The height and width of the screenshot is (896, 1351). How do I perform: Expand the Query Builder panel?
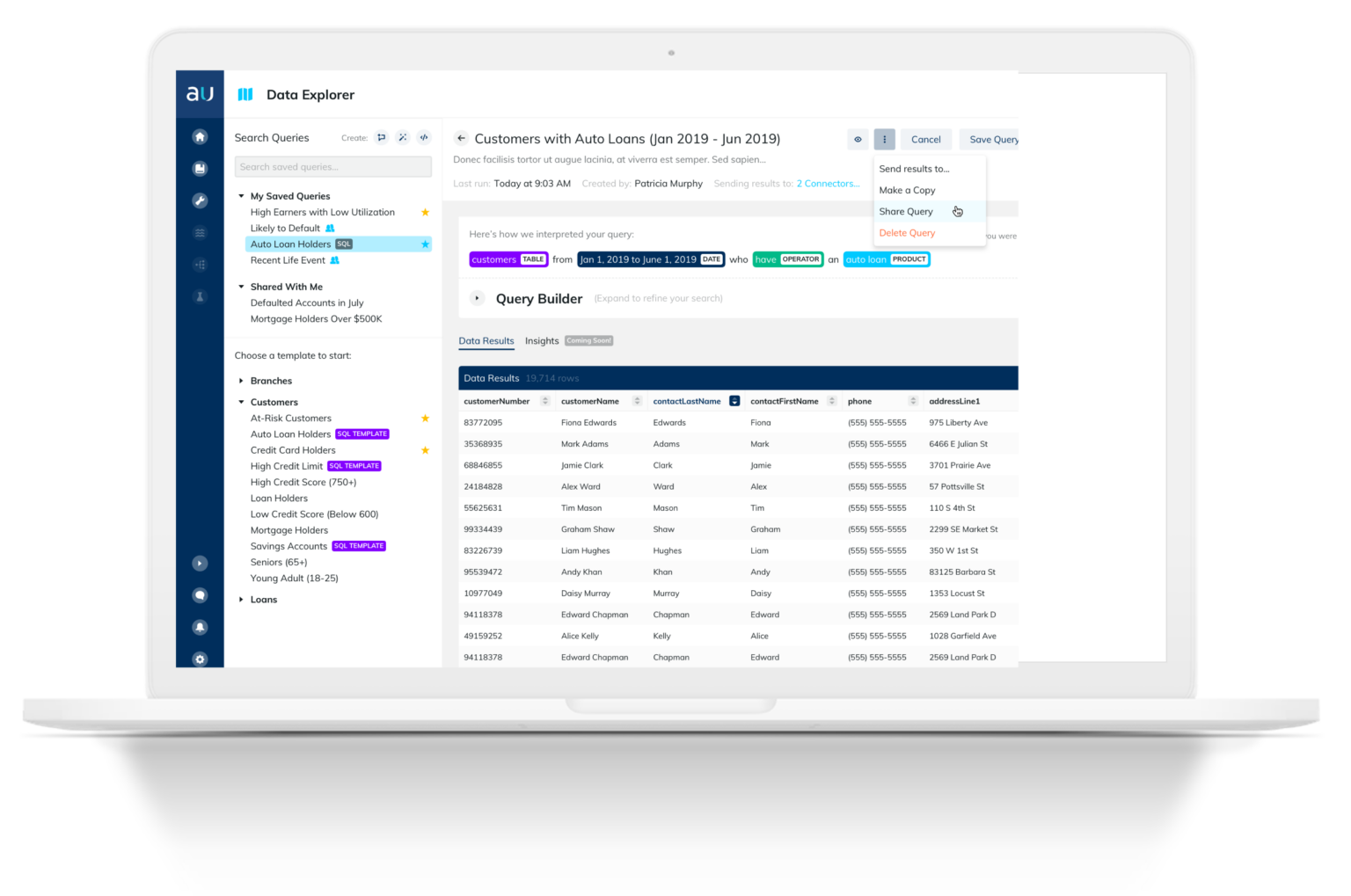[477, 298]
